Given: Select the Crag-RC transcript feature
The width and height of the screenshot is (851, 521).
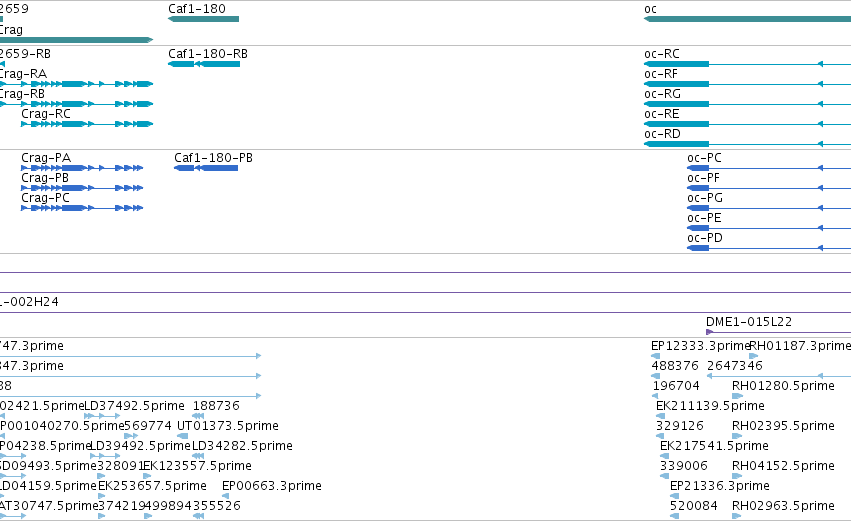Looking at the screenshot, I should tap(87, 124).
